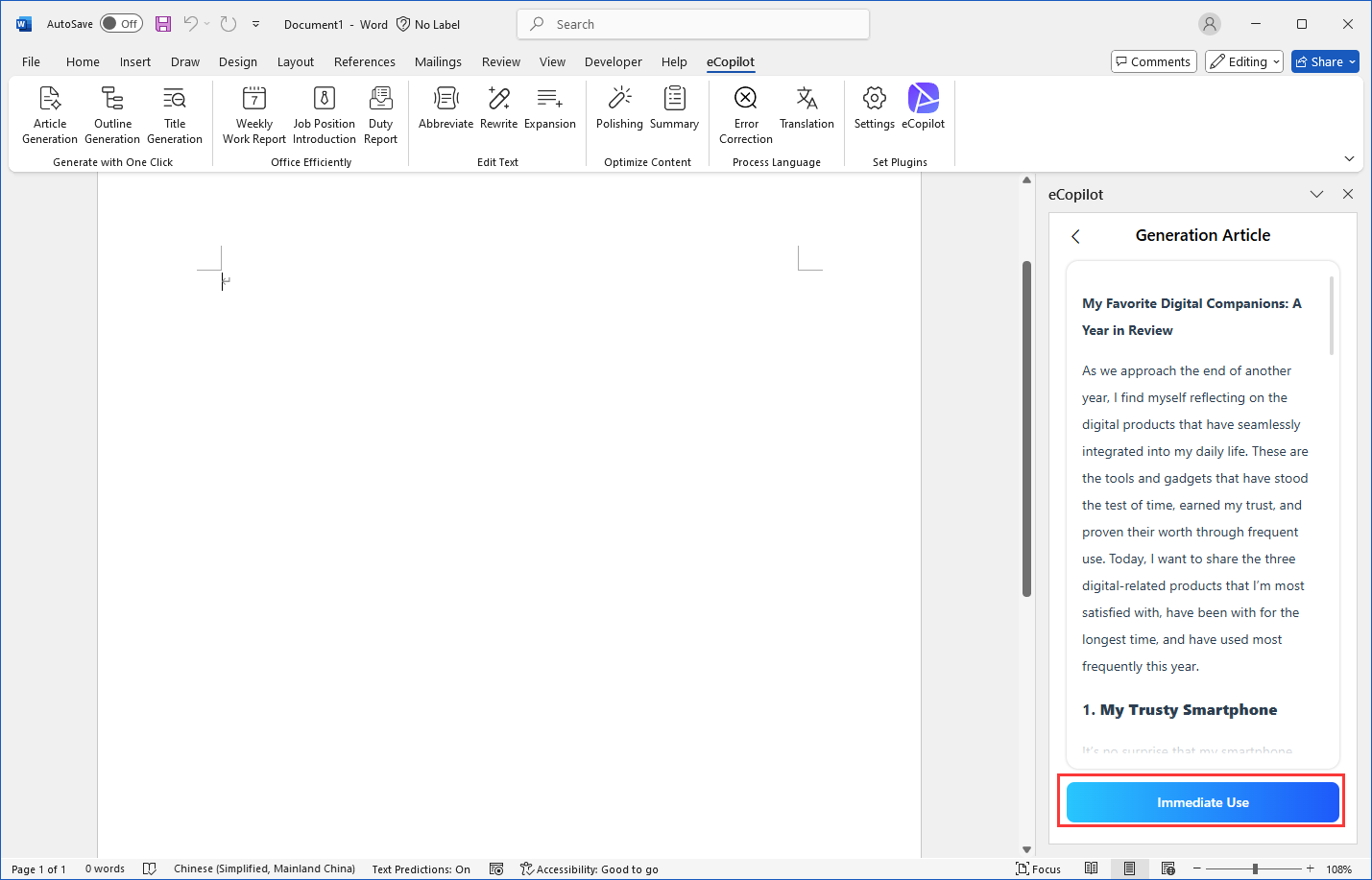Collapse the eCopilot pane with its chevron

[x=1316, y=193]
